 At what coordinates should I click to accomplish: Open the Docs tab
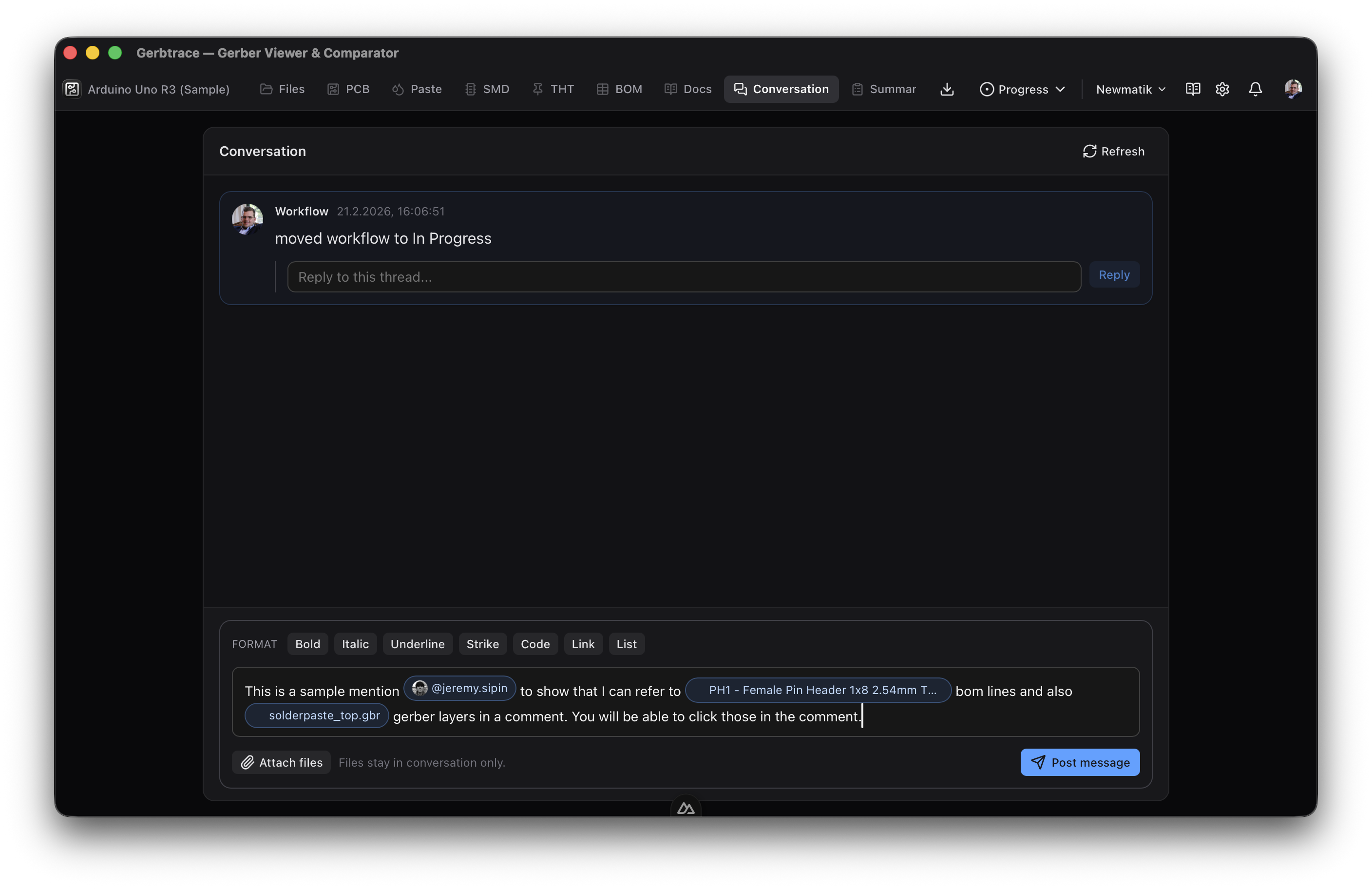click(688, 89)
